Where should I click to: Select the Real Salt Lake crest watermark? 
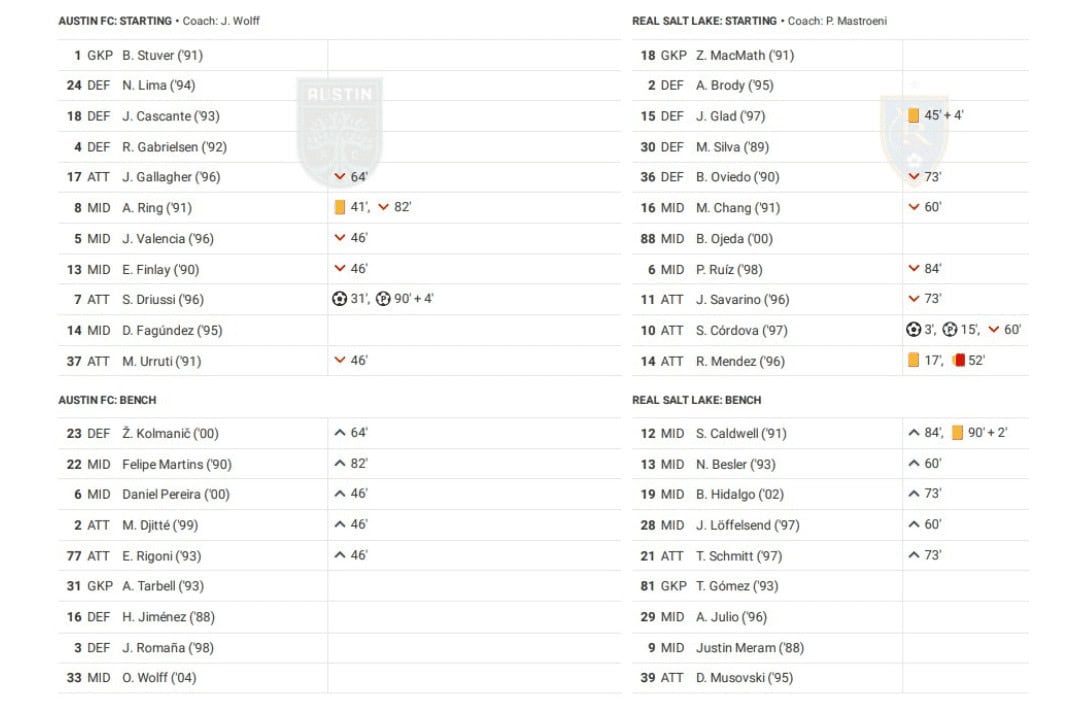tap(913, 140)
